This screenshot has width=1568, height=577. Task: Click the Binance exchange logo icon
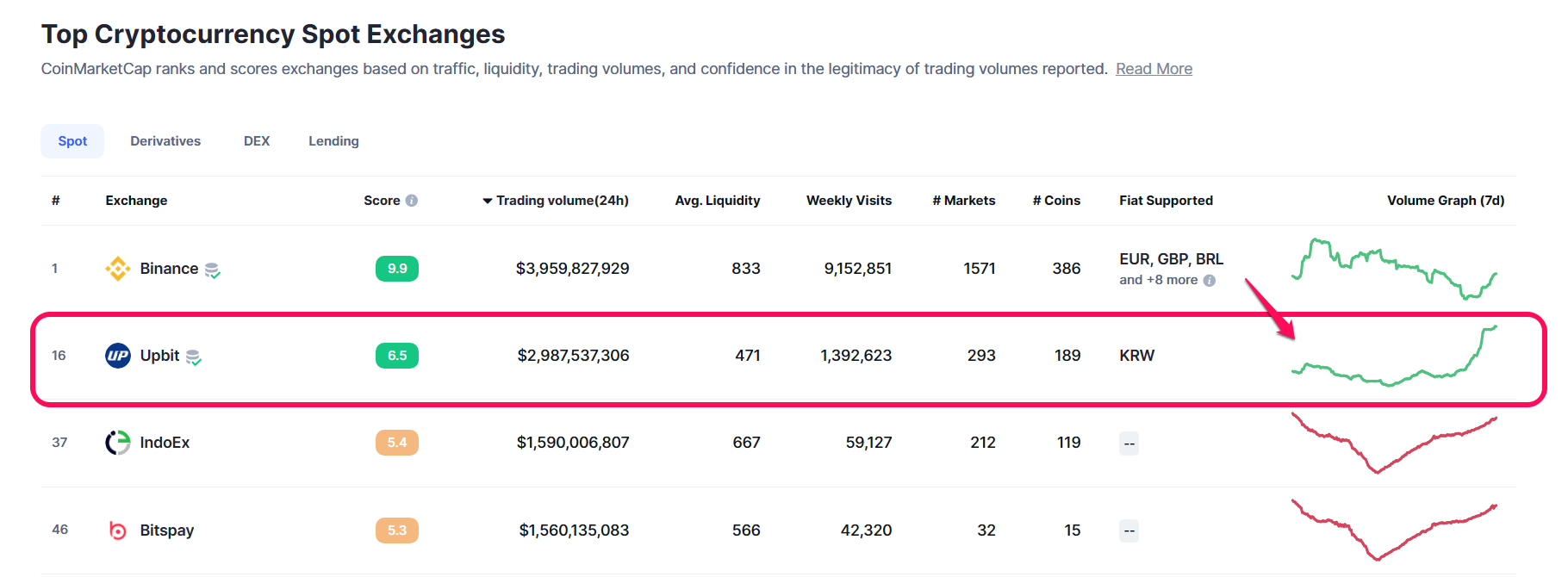click(117, 269)
